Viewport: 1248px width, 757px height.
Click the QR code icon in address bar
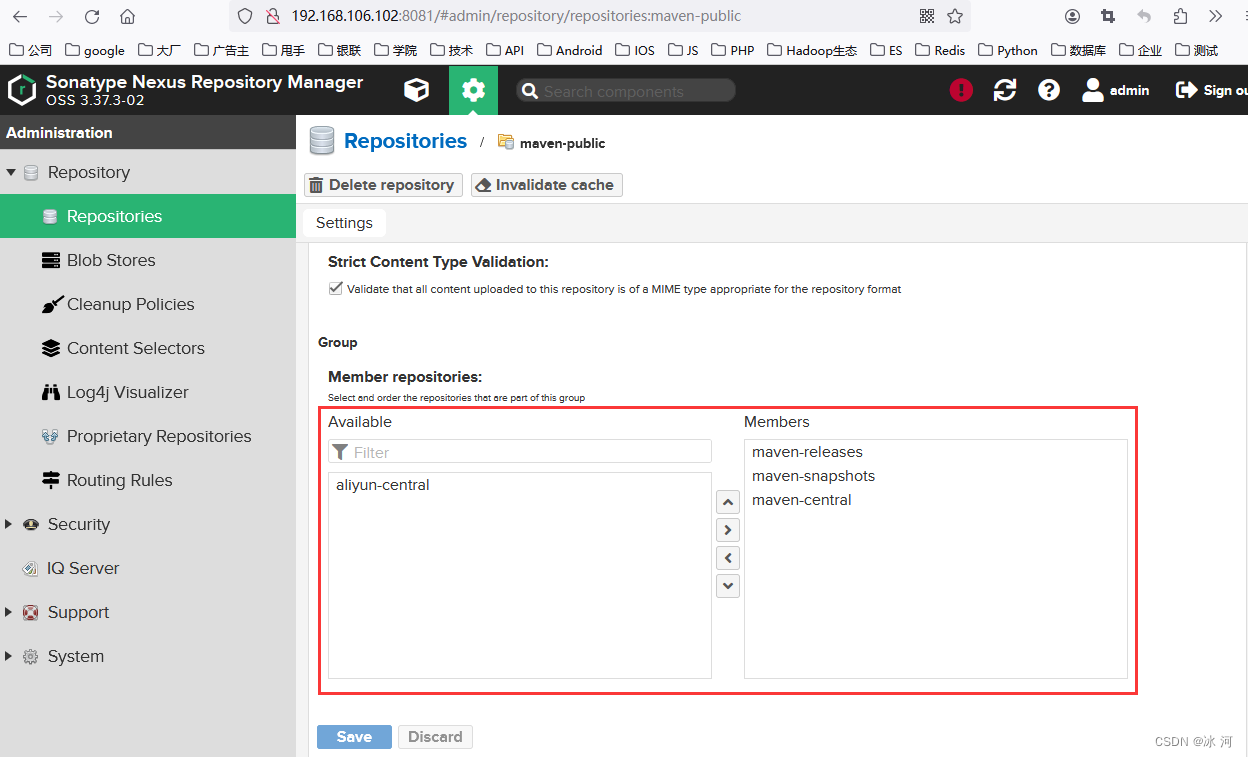pyautogui.click(x=927, y=16)
